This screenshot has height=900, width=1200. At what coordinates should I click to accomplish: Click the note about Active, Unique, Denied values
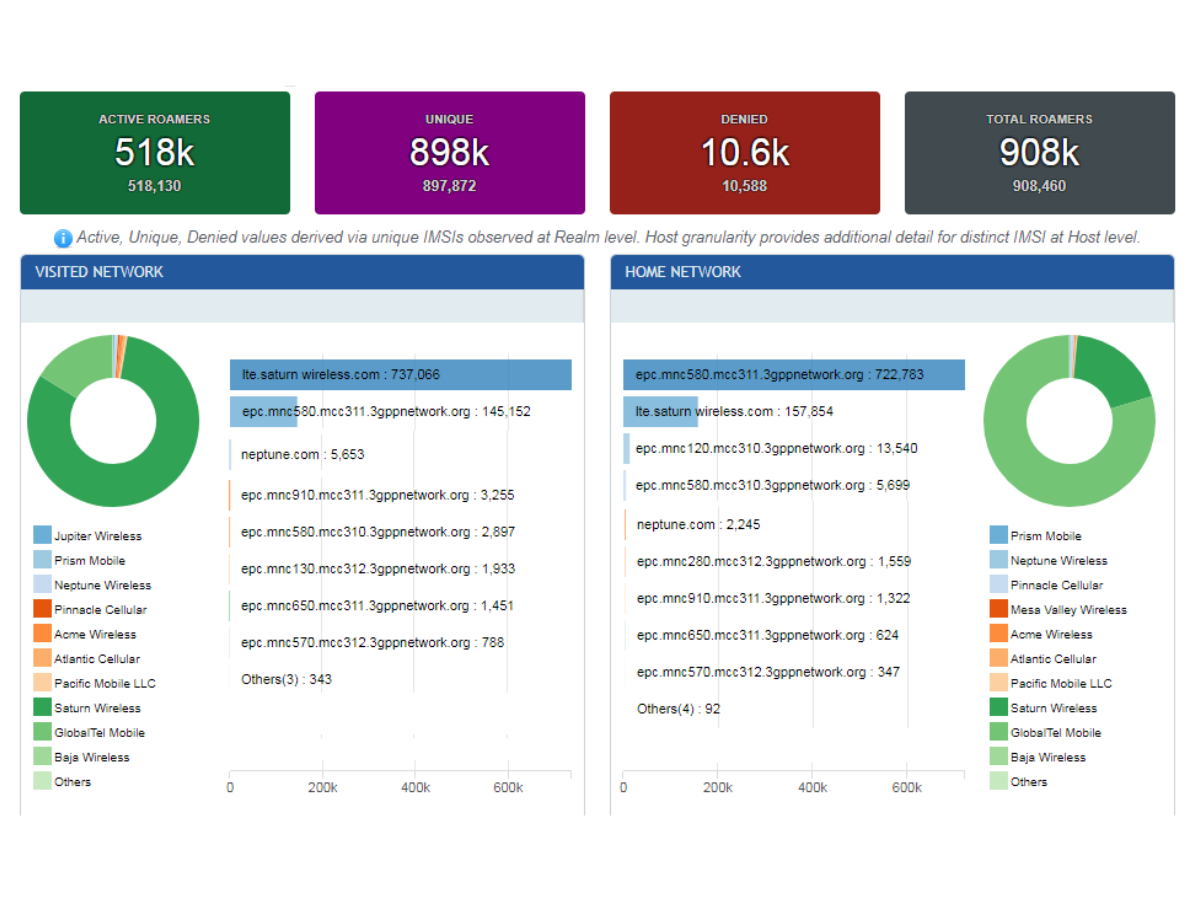click(608, 238)
